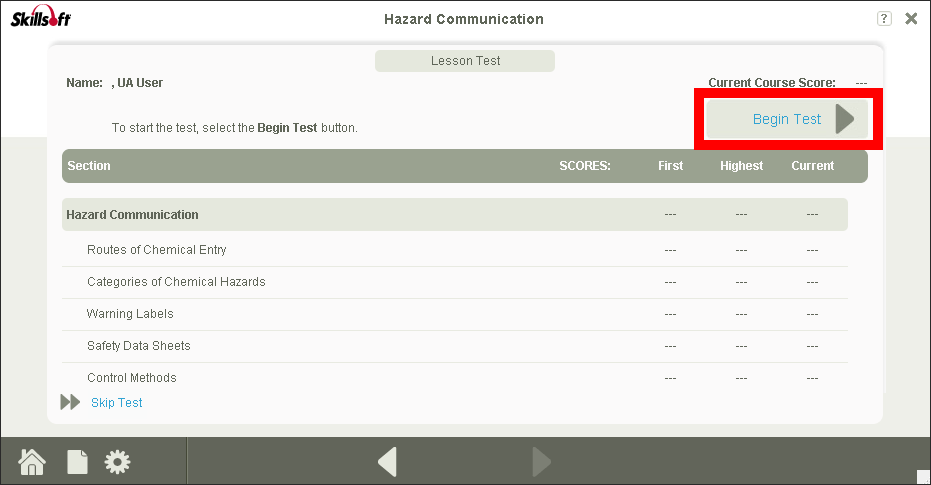
Task: Select Categories of Chemical Hazards row
Action: [x=455, y=282]
